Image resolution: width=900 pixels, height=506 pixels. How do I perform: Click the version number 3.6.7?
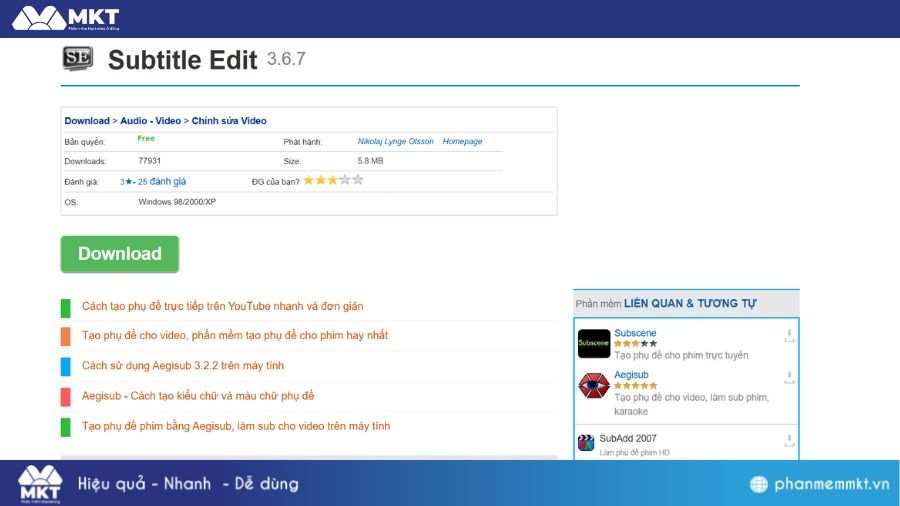286,59
